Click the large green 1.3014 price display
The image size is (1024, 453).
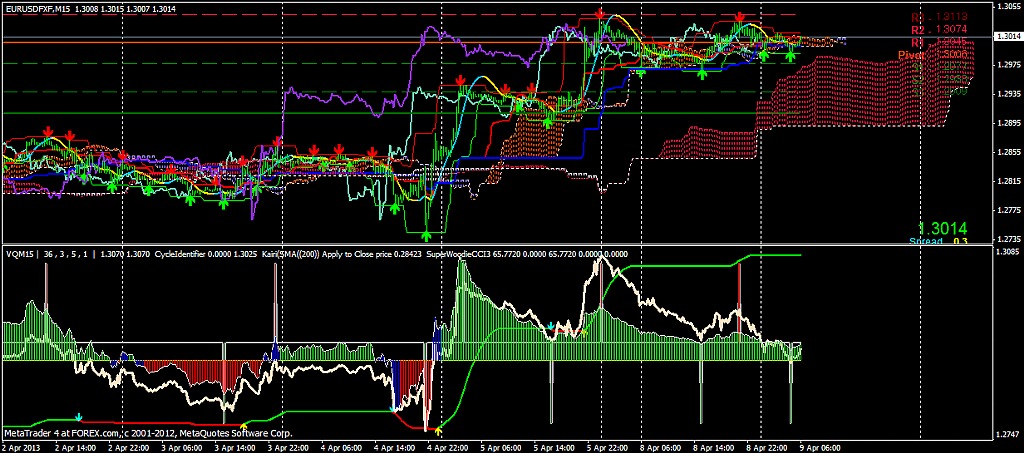coord(944,228)
